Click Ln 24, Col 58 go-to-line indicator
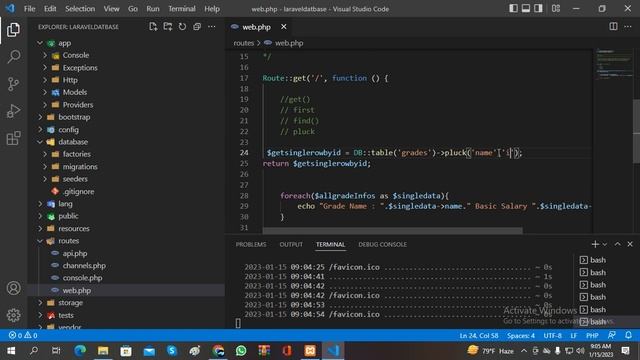This screenshot has width=640, height=360. [479, 335]
